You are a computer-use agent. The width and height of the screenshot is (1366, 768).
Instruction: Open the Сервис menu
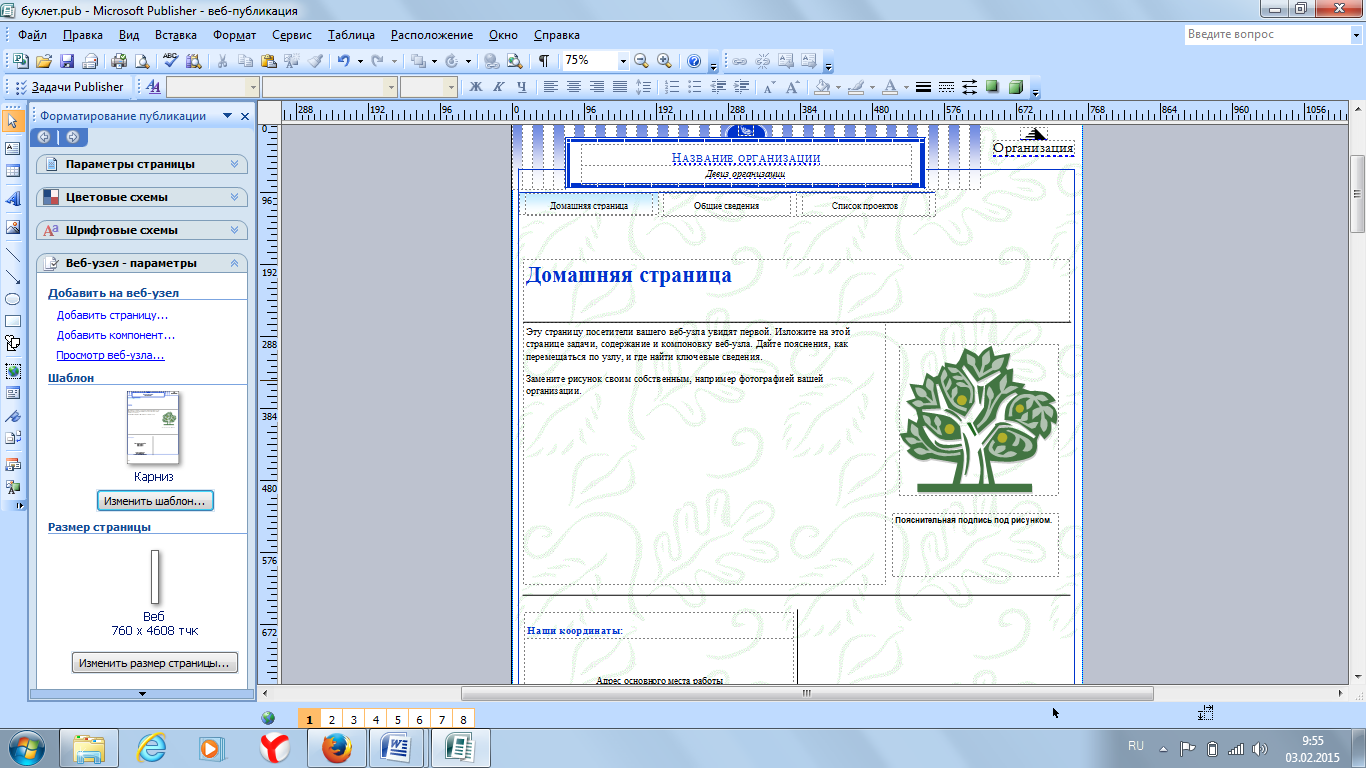pyautogui.click(x=292, y=35)
